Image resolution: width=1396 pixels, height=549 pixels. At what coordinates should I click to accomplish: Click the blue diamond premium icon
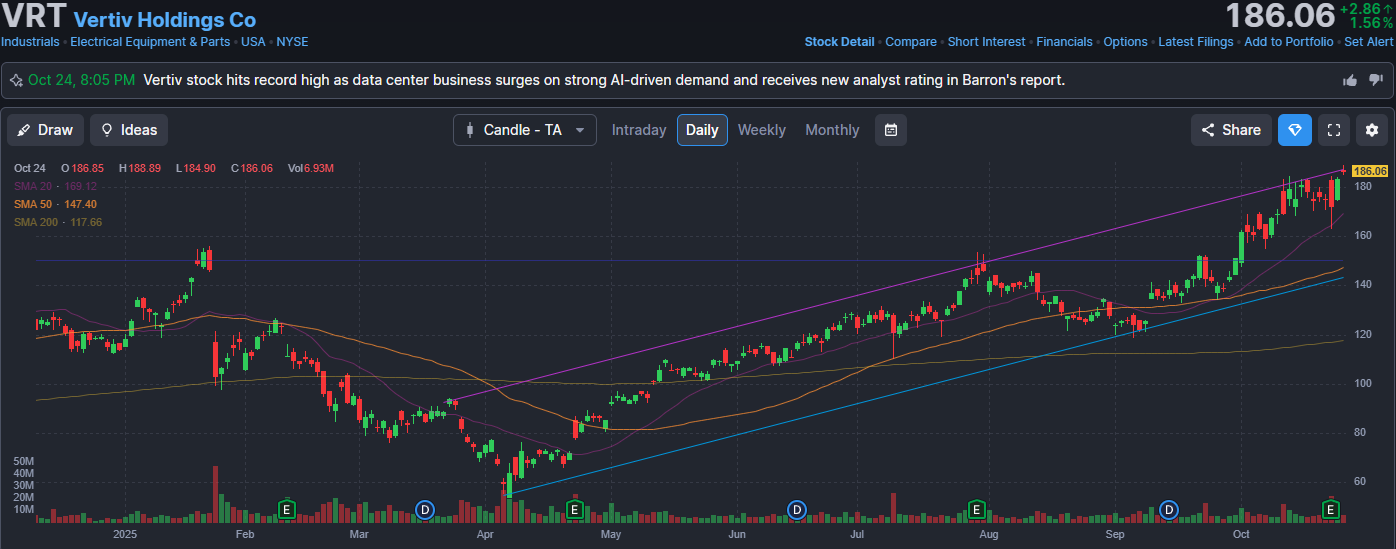click(x=1295, y=130)
